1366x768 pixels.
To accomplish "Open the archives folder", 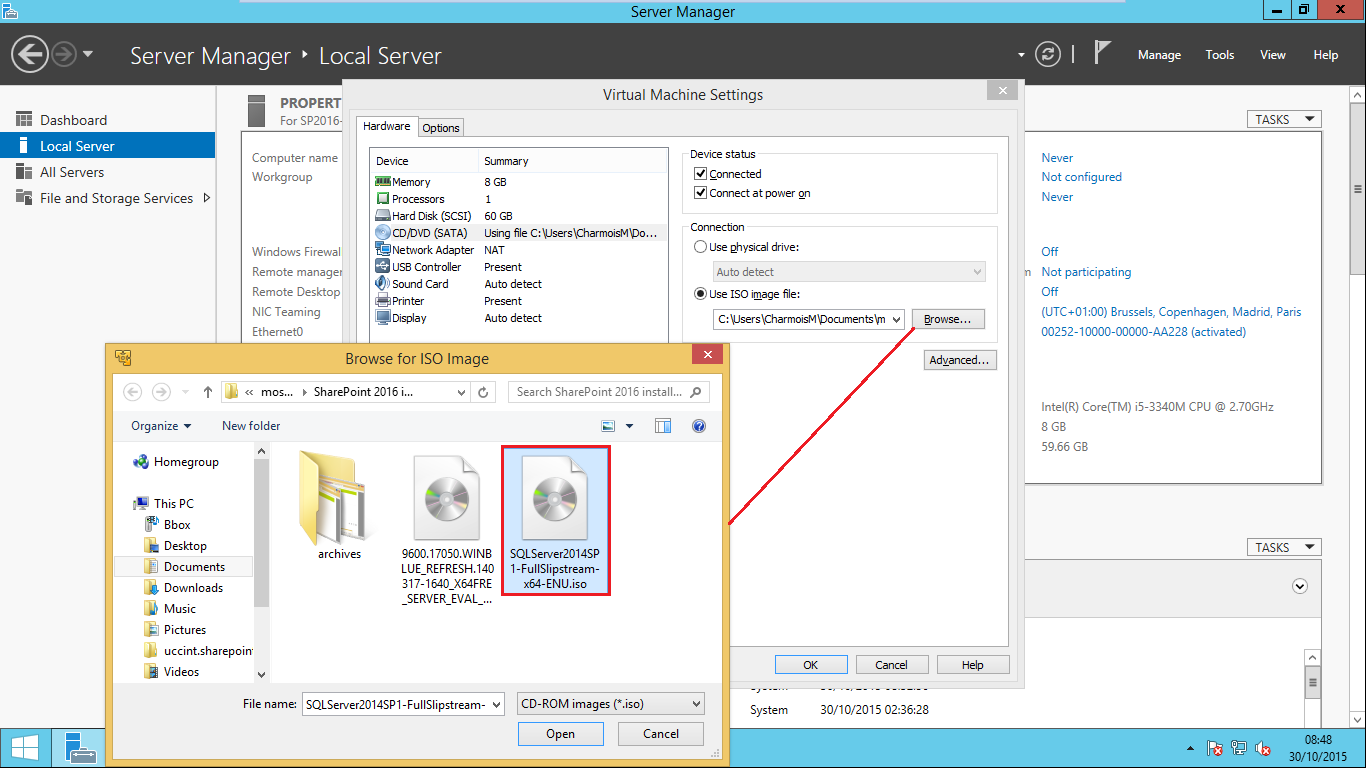I will 340,506.
